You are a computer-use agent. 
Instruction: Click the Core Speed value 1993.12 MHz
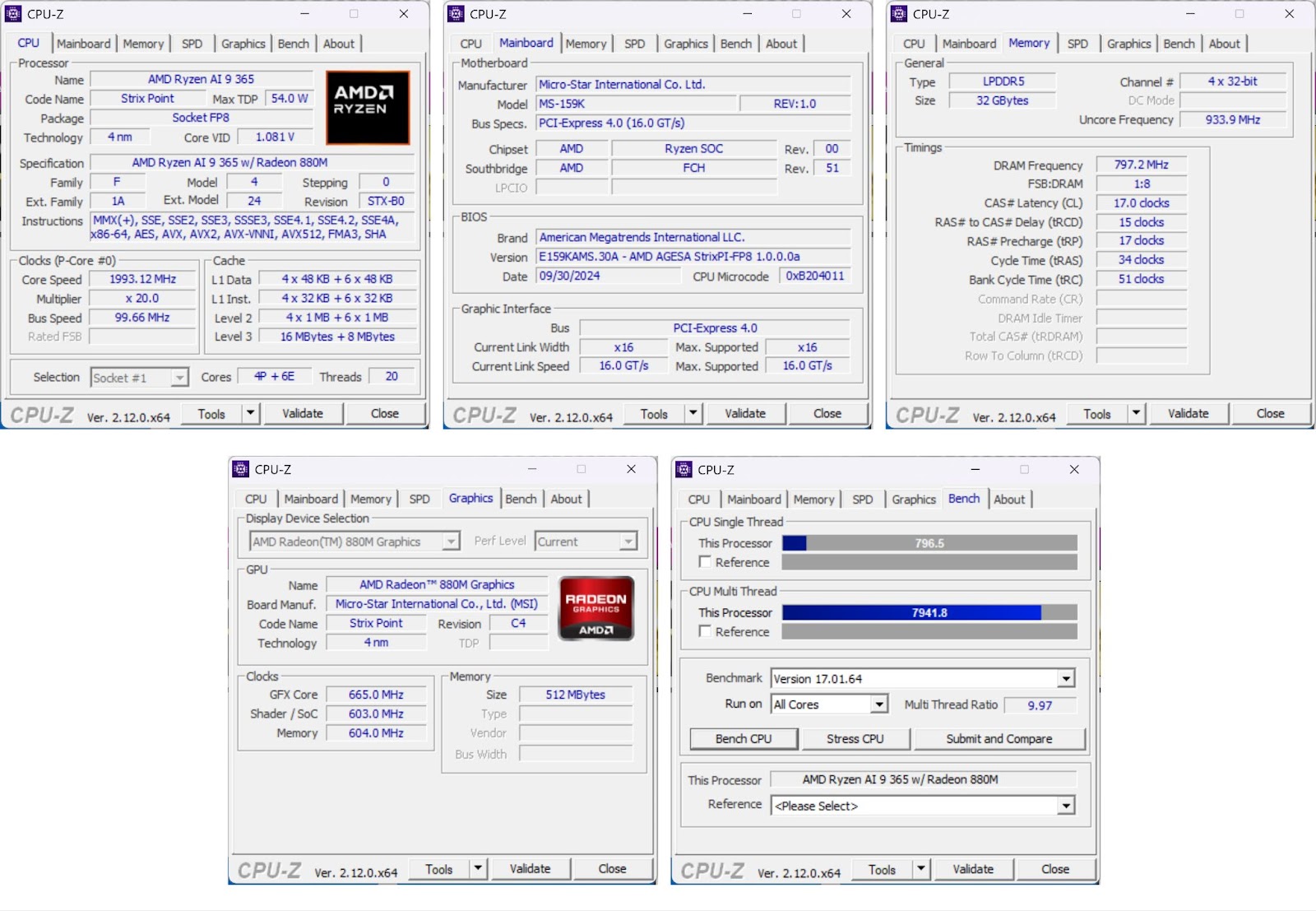[142, 279]
